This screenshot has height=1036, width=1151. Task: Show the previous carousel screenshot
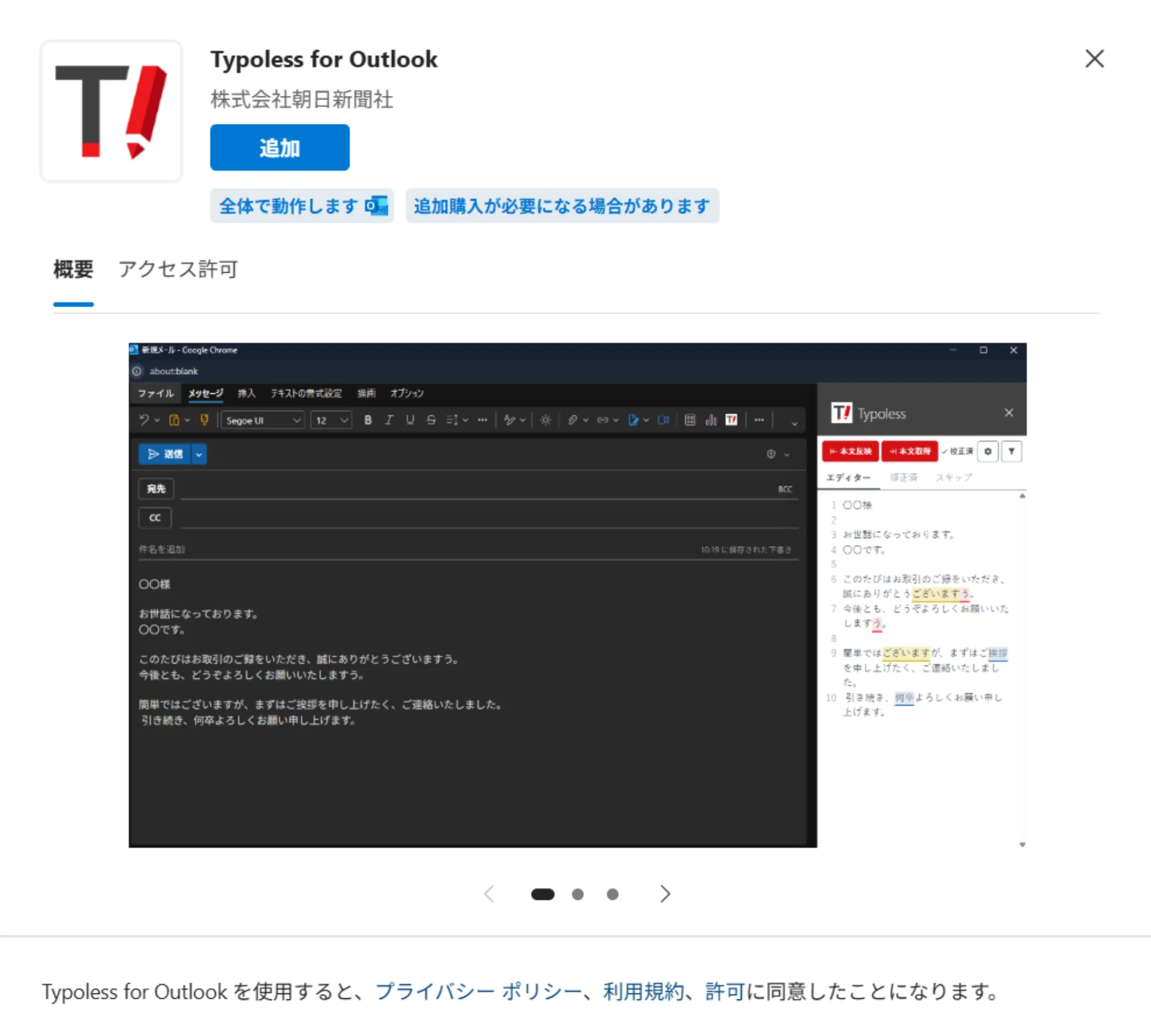489,894
